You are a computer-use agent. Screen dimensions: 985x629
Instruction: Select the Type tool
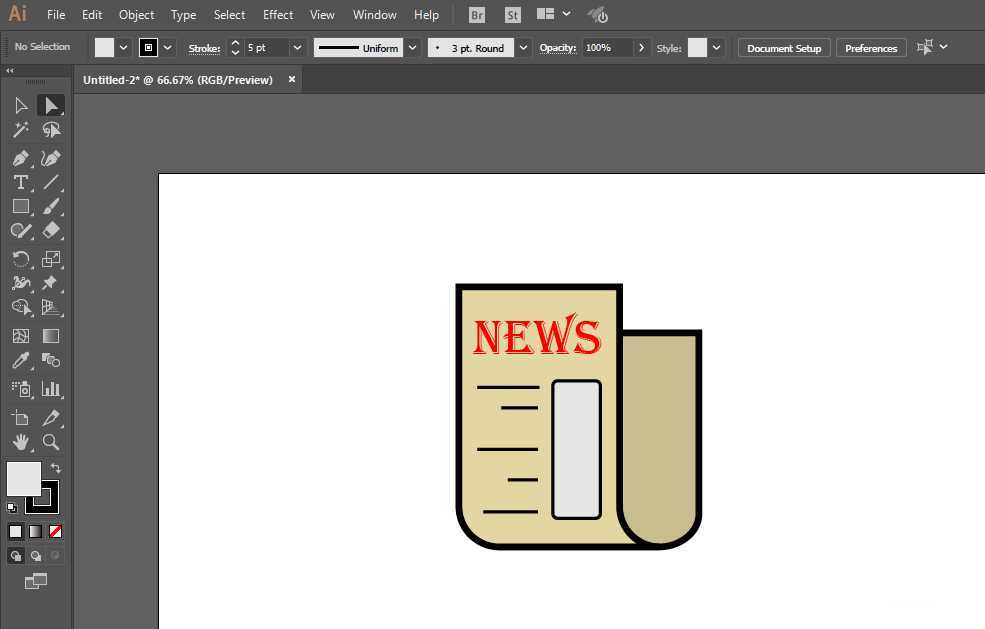pyautogui.click(x=20, y=182)
